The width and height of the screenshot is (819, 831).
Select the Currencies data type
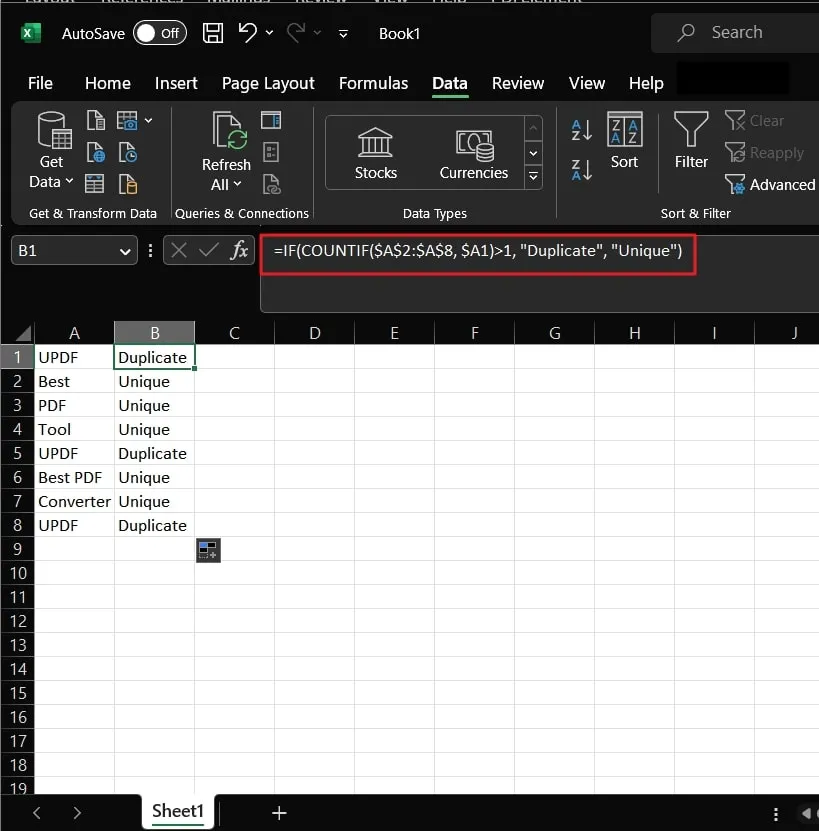473,153
